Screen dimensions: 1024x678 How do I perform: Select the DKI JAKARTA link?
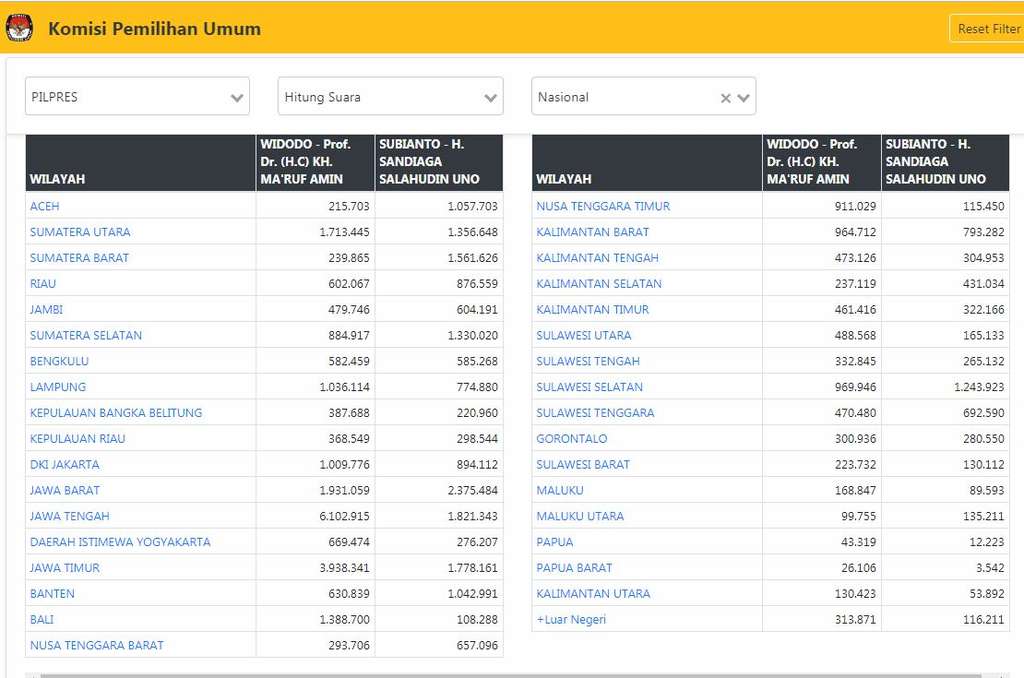point(65,464)
